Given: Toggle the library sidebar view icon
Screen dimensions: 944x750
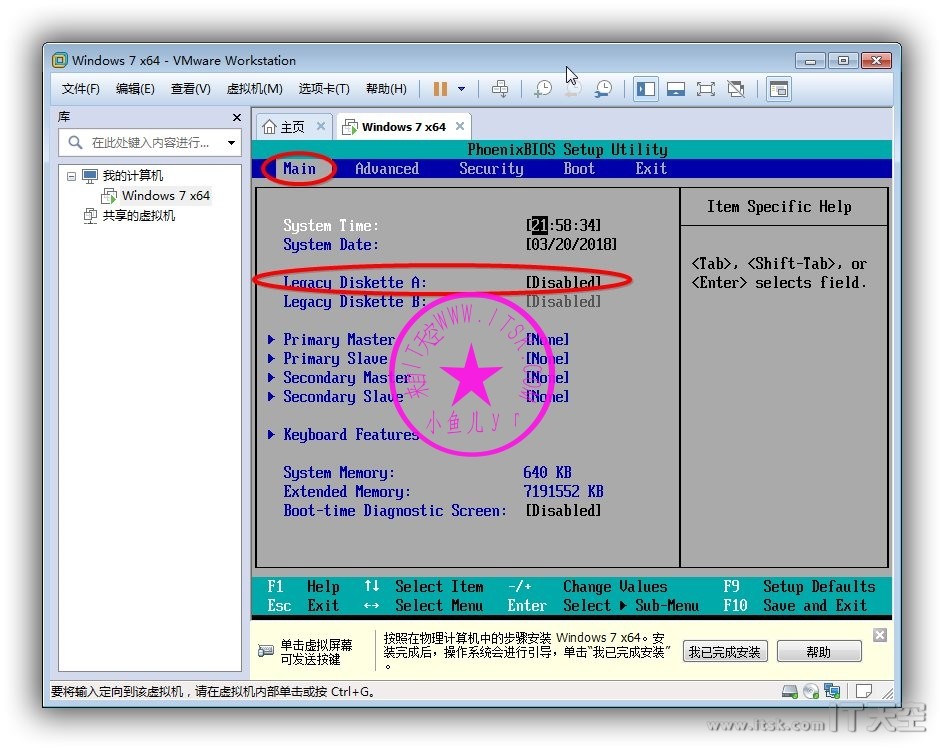Looking at the screenshot, I should [646, 89].
